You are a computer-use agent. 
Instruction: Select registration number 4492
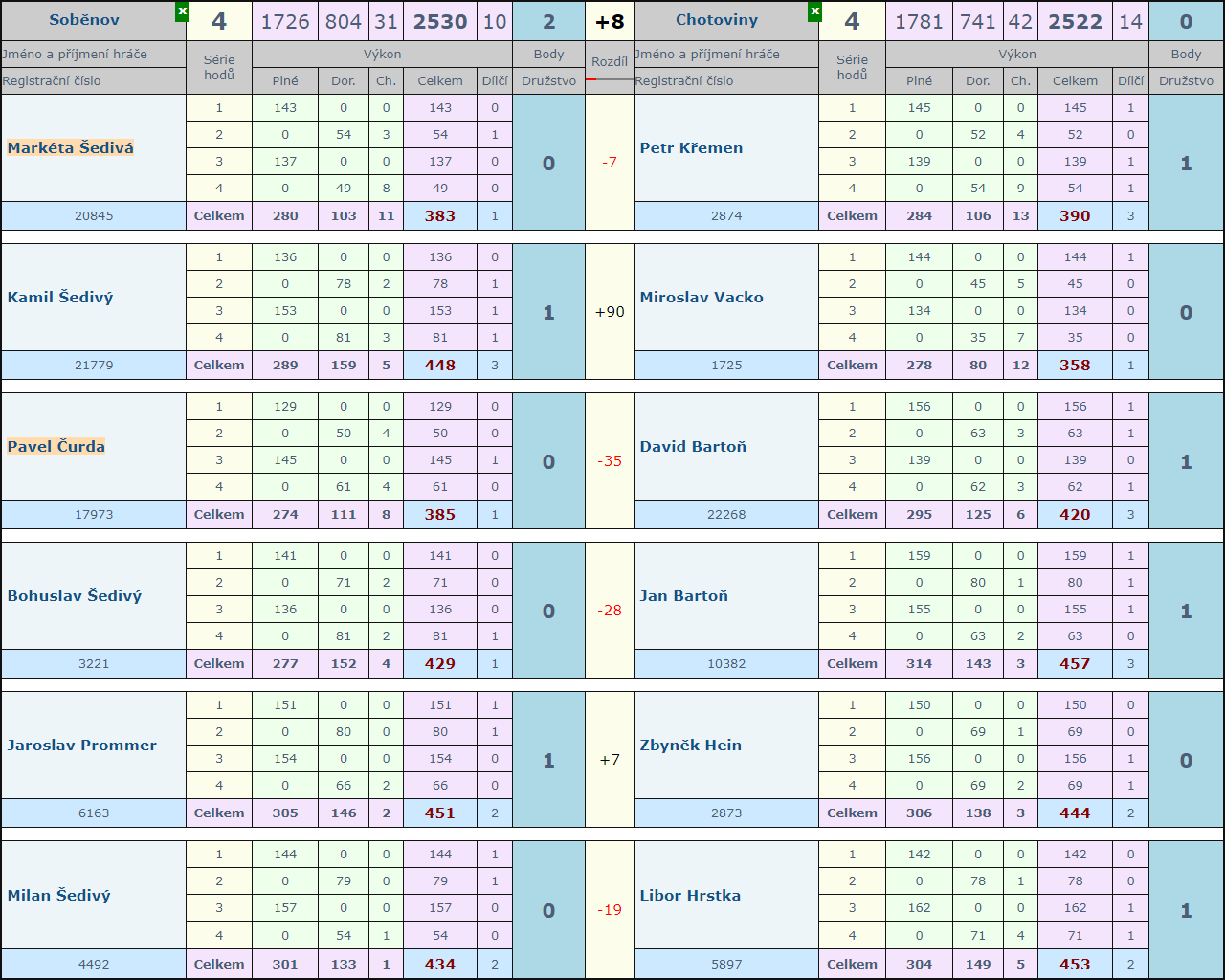click(94, 964)
